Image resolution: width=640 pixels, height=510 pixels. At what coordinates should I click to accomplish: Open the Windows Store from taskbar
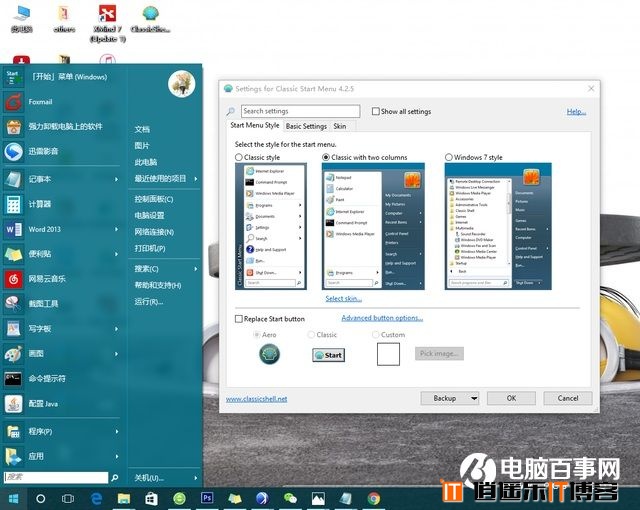click(x=151, y=499)
